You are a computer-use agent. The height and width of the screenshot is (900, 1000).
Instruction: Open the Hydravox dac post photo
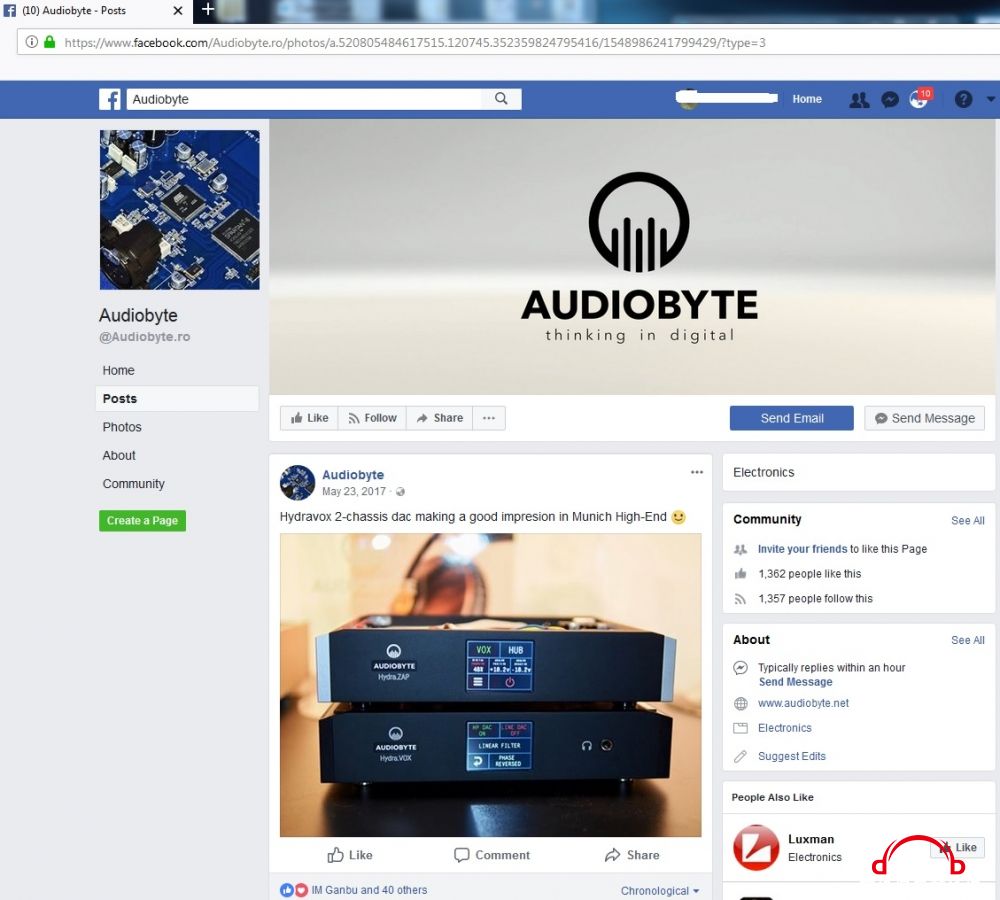pyautogui.click(x=490, y=685)
